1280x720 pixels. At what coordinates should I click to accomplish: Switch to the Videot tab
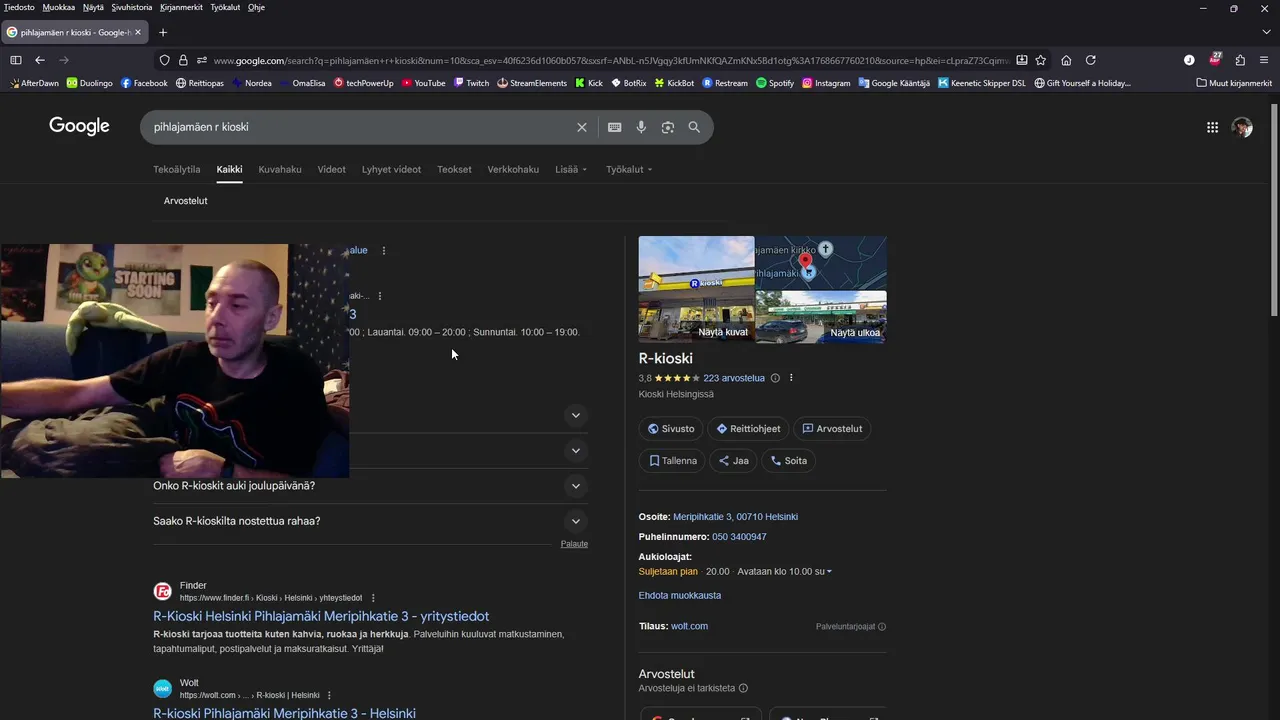click(x=332, y=169)
